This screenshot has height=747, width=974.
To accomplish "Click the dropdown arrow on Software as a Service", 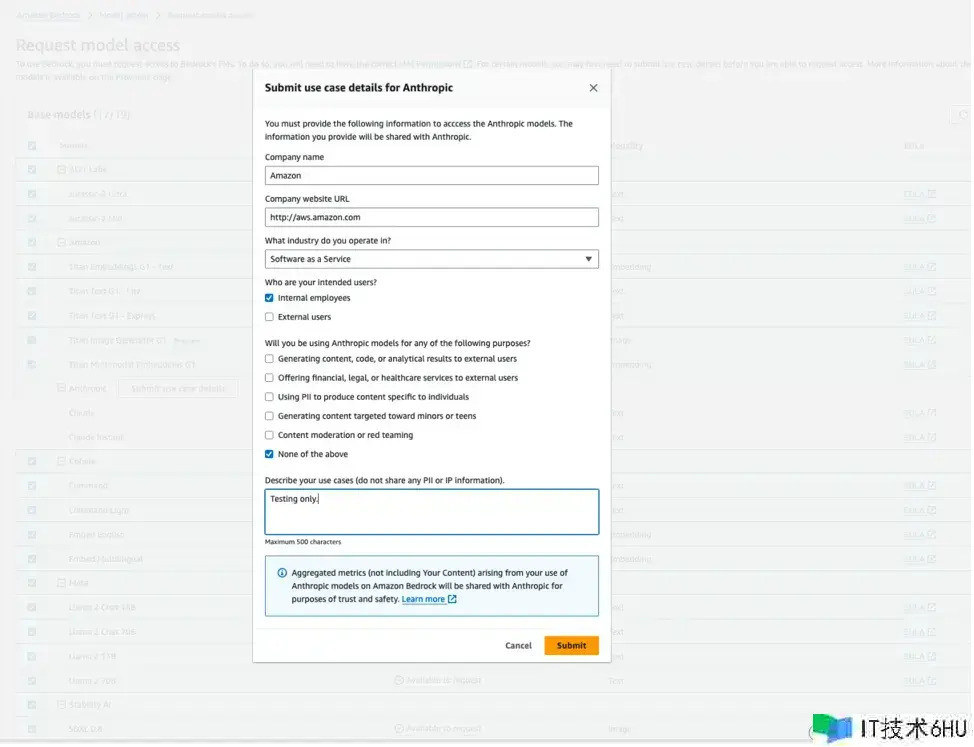I will pos(588,259).
